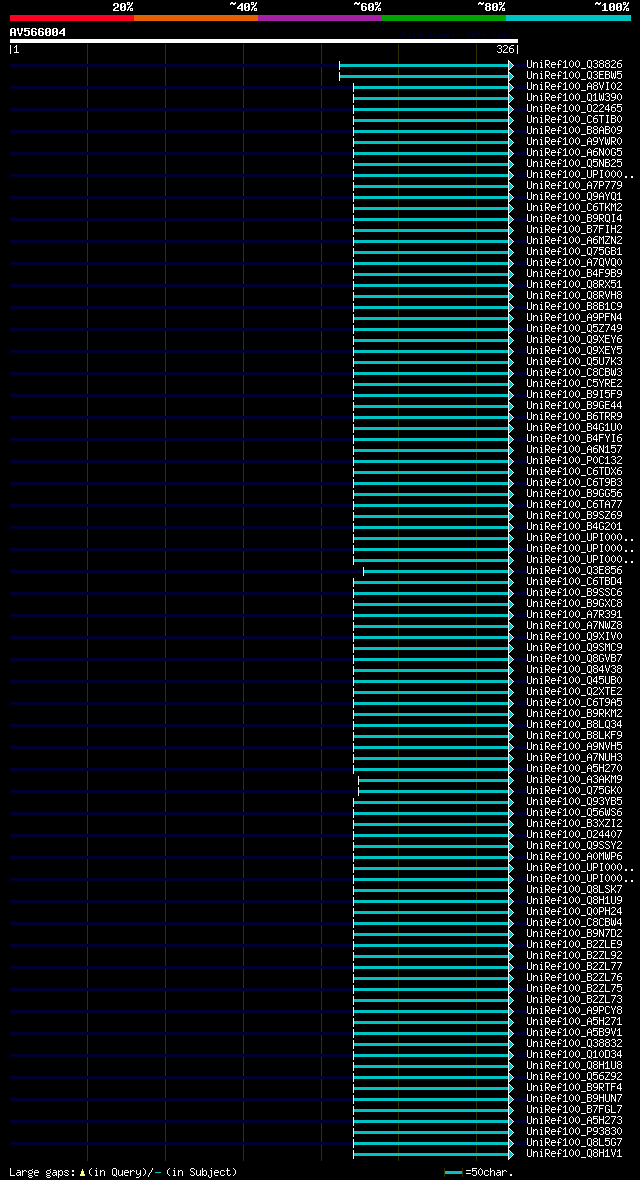Open hit UniRef100_B6TRR9
Screen dimensions: 640x1180
coord(574,416)
